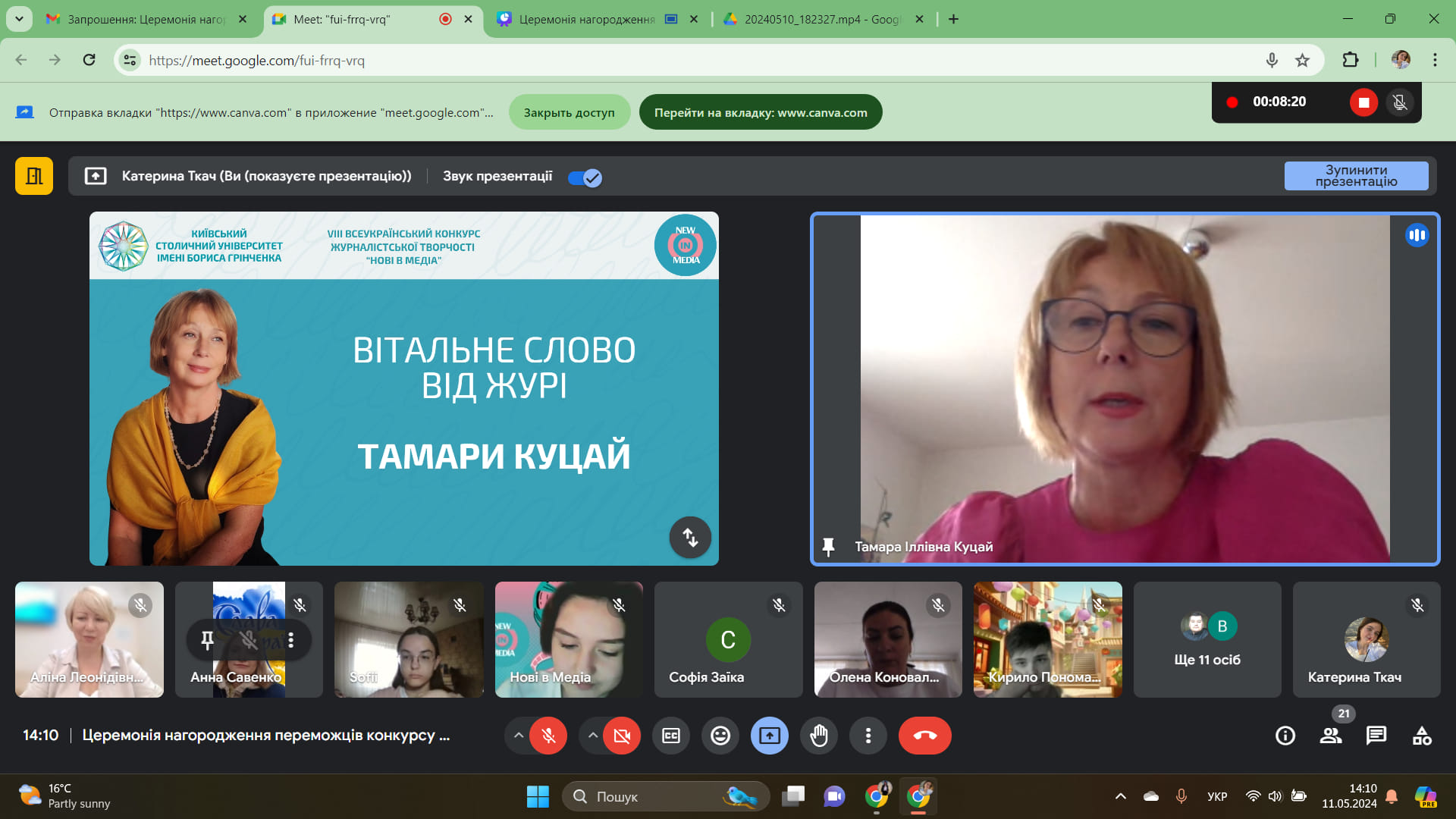Viewport: 1456px width, 819px height.
Task: Click the red stop recording button
Action: tap(1363, 102)
